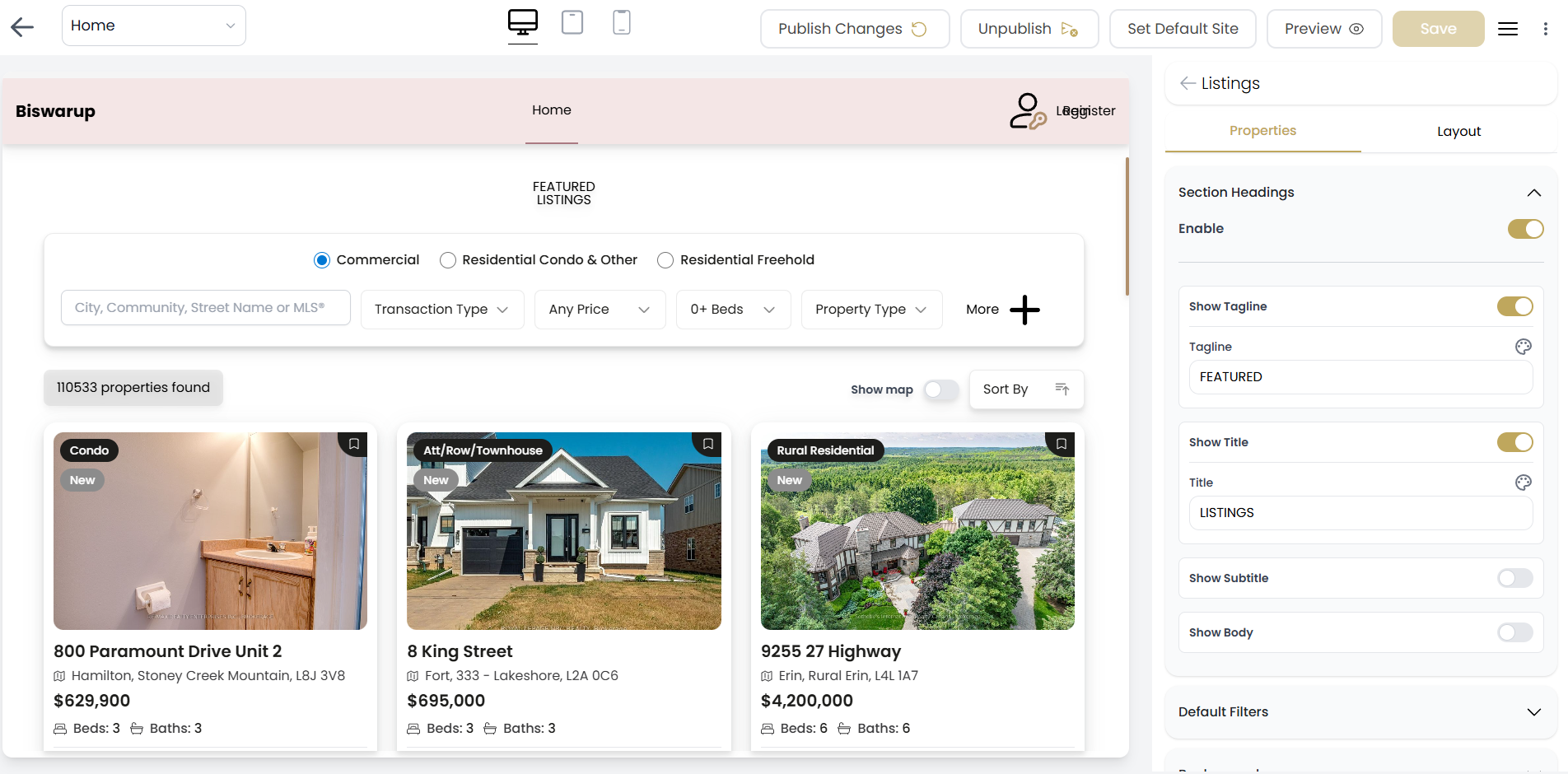The height and width of the screenshot is (774, 1568).
Task: Click the back arrow beside Listings
Action: (x=1187, y=83)
